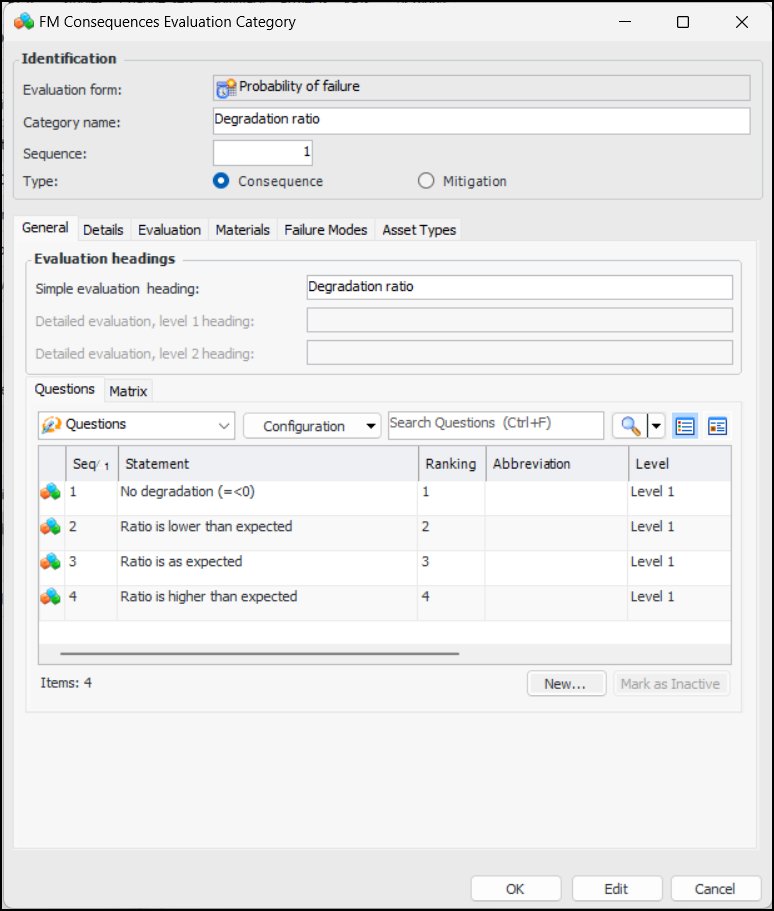This screenshot has height=911, width=774.
Task: Sort by the Seq column header
Action: 91,464
